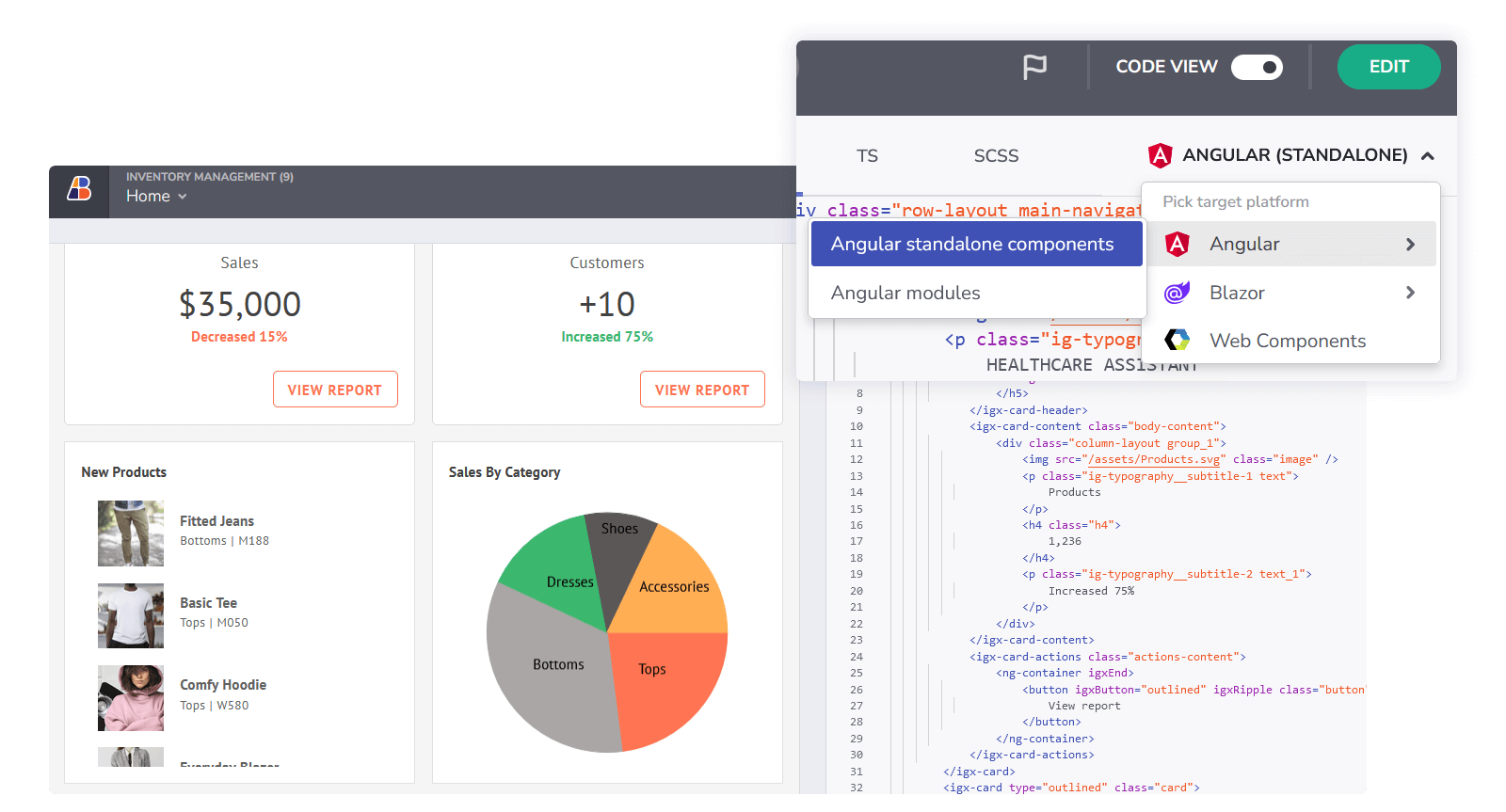Toggle the Code View switch

1257,67
